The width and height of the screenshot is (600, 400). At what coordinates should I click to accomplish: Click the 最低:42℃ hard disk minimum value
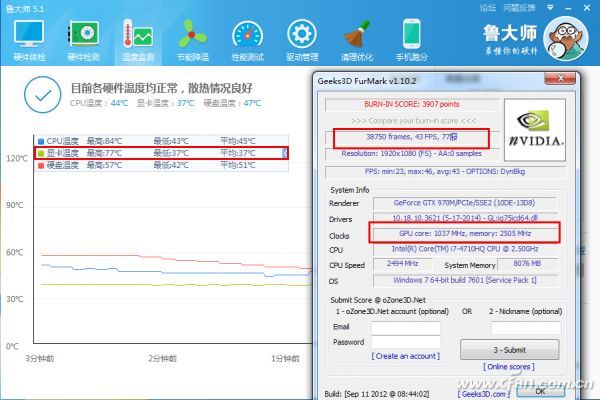(x=171, y=165)
